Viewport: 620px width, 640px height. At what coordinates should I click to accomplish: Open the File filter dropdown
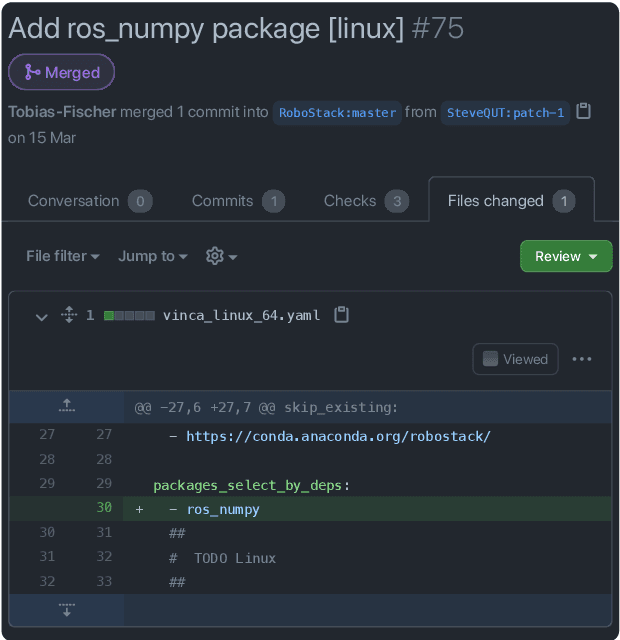pos(62,256)
